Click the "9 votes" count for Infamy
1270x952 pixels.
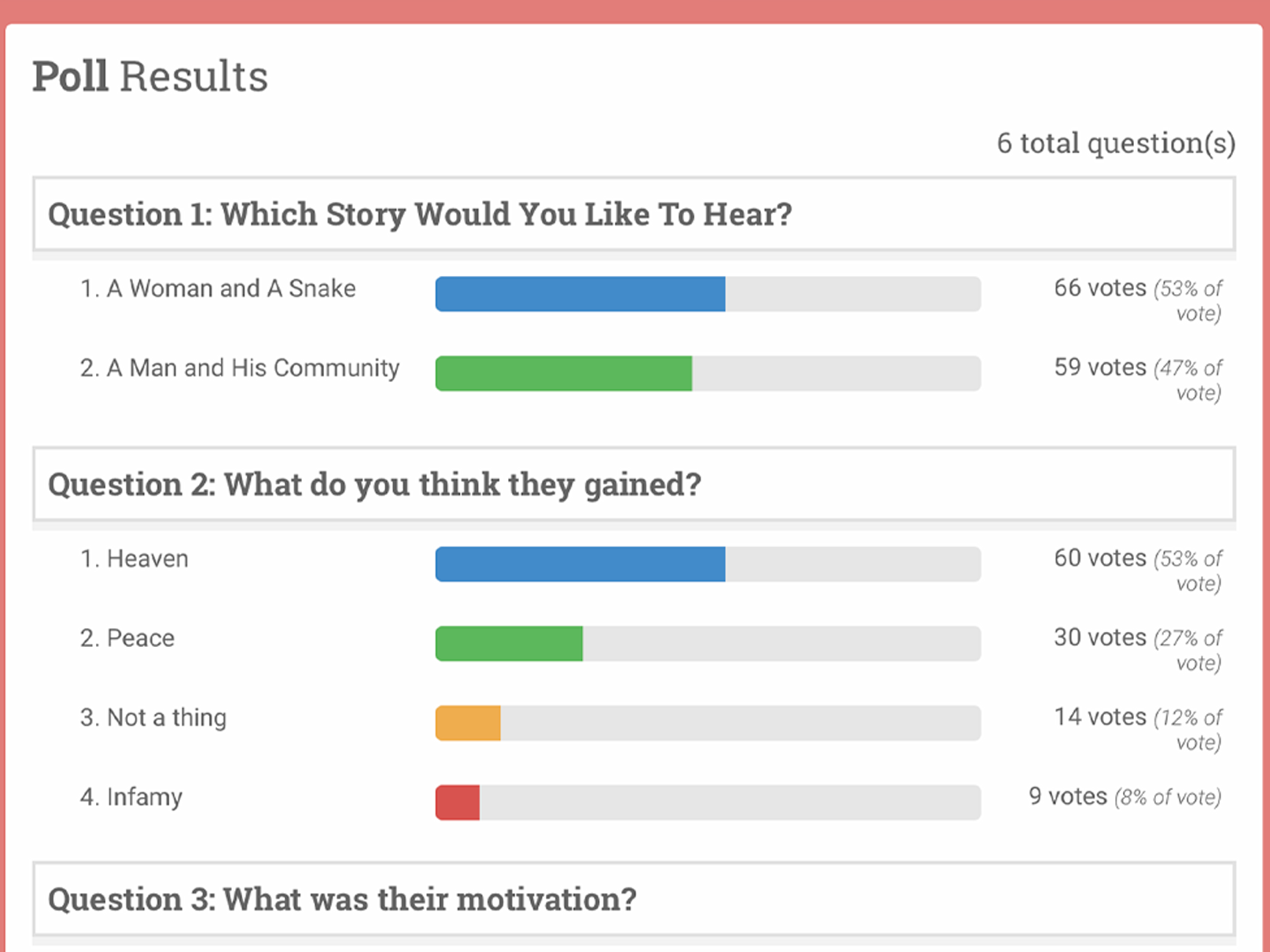point(1067,796)
